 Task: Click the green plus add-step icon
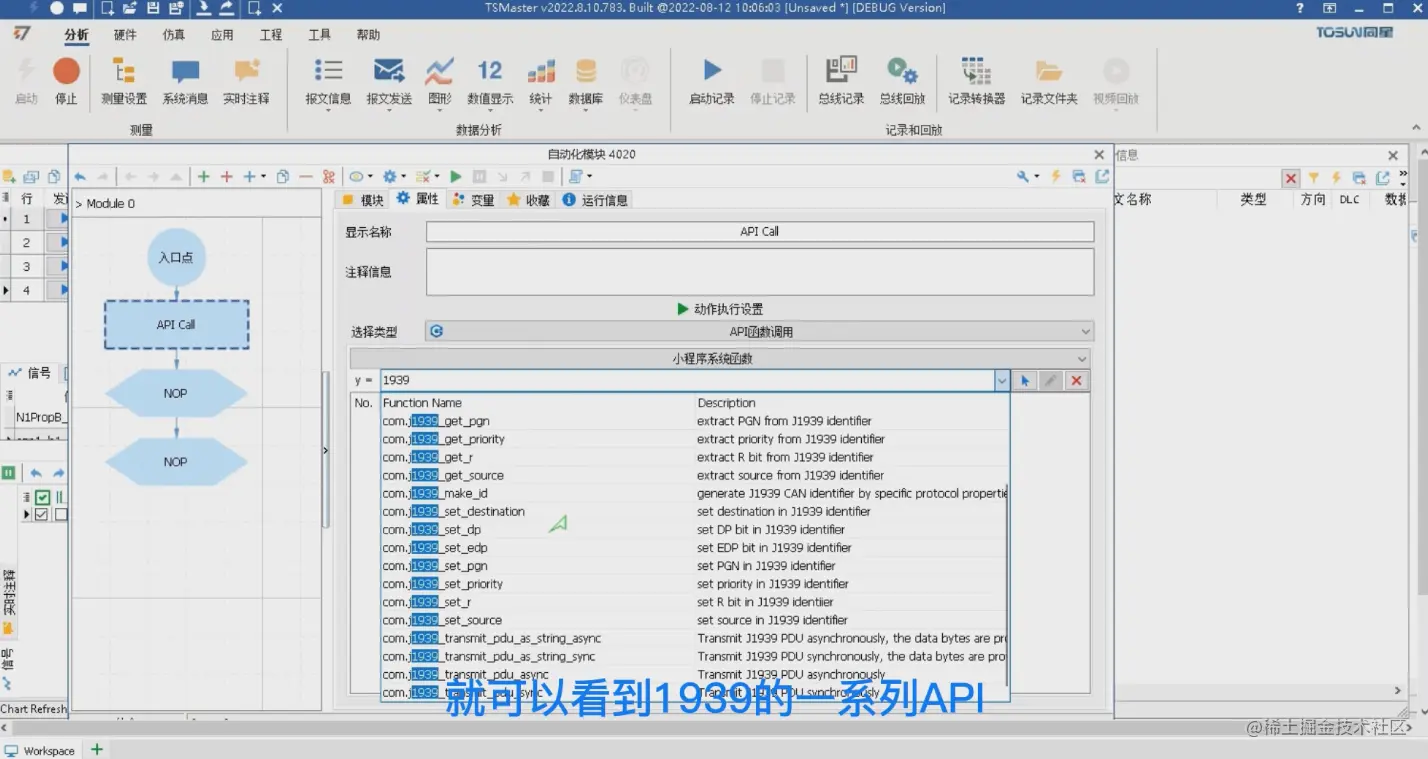(x=203, y=176)
